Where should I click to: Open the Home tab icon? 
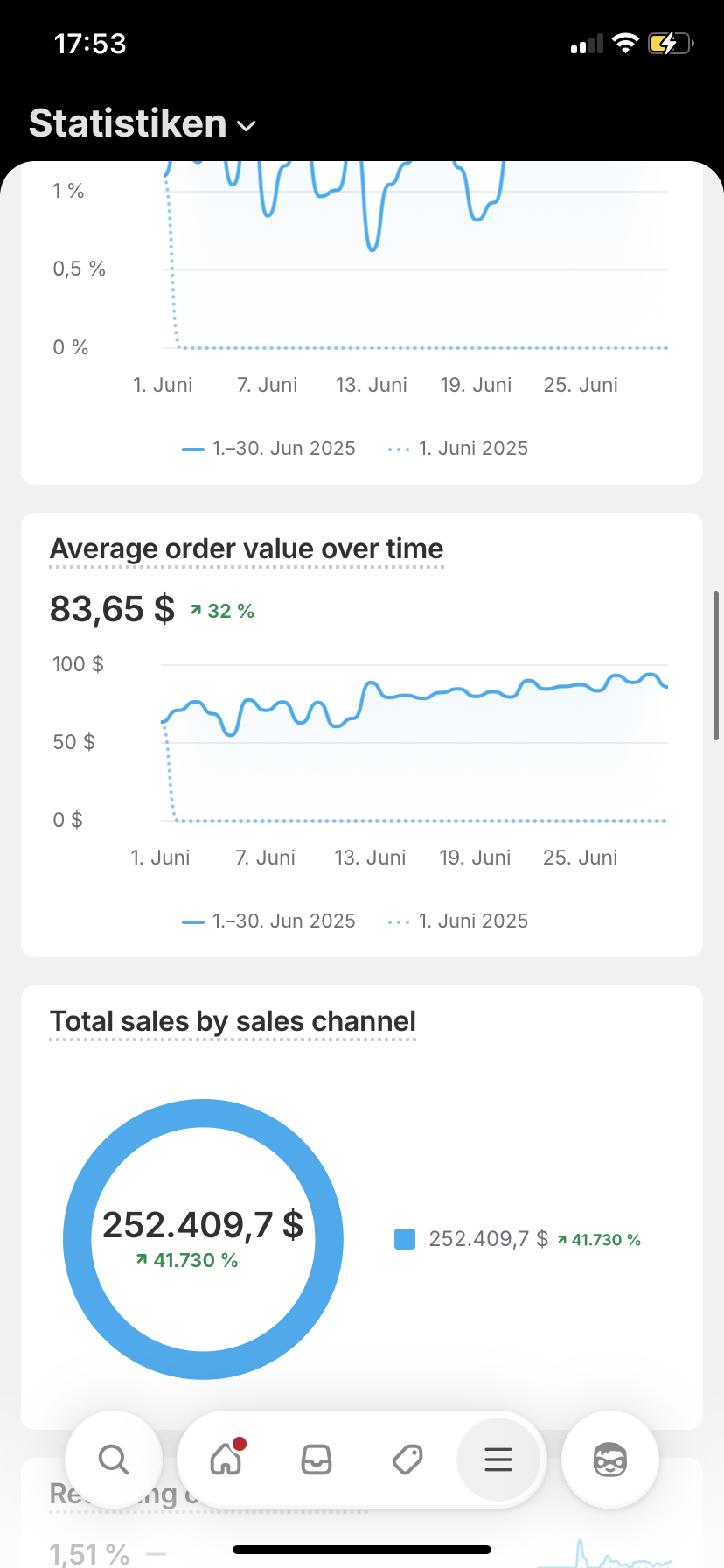click(x=226, y=1459)
